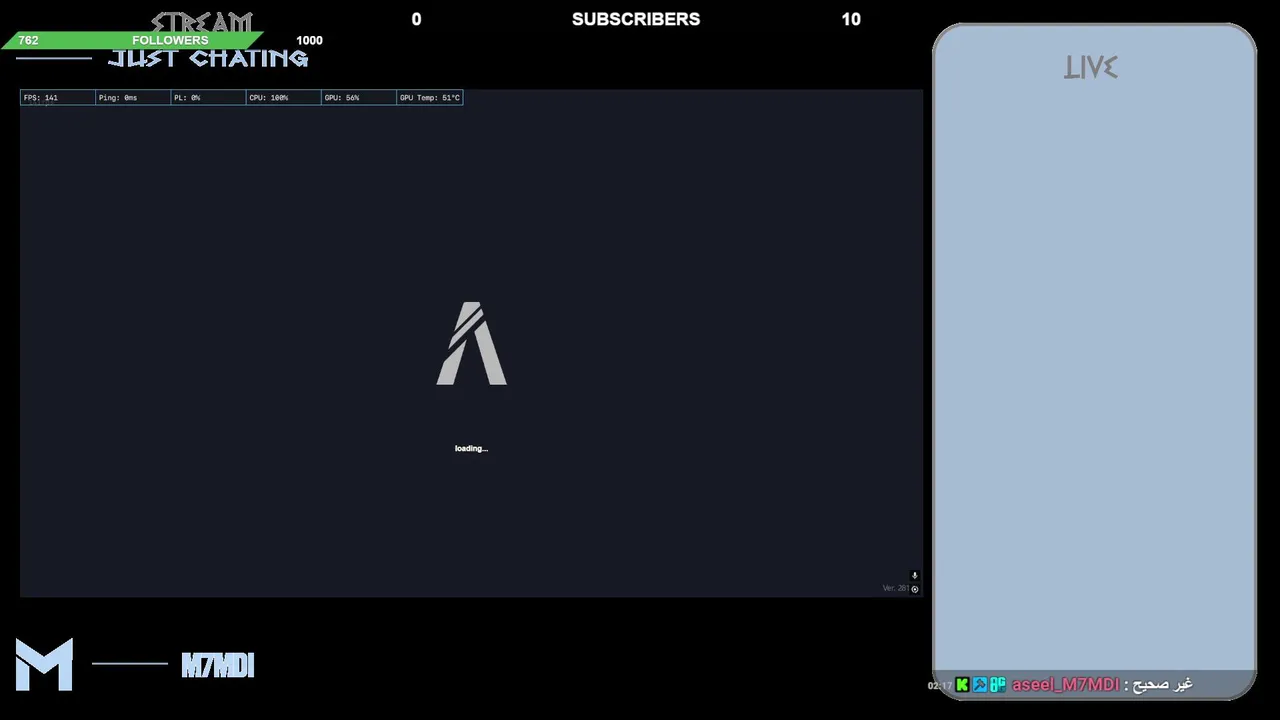Click the 'SUBSCRIBERS' goal label
The height and width of the screenshot is (720, 1280).
(x=636, y=19)
